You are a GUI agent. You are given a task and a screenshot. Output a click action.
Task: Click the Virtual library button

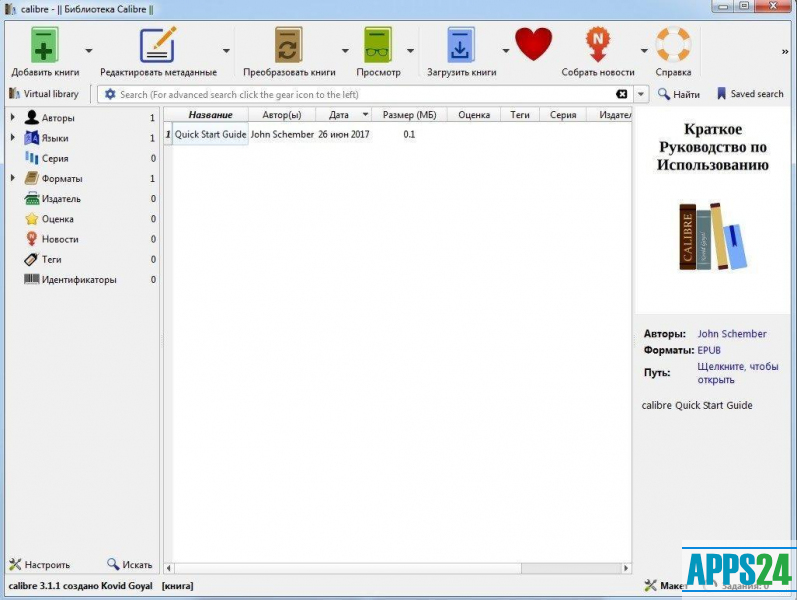coord(44,94)
